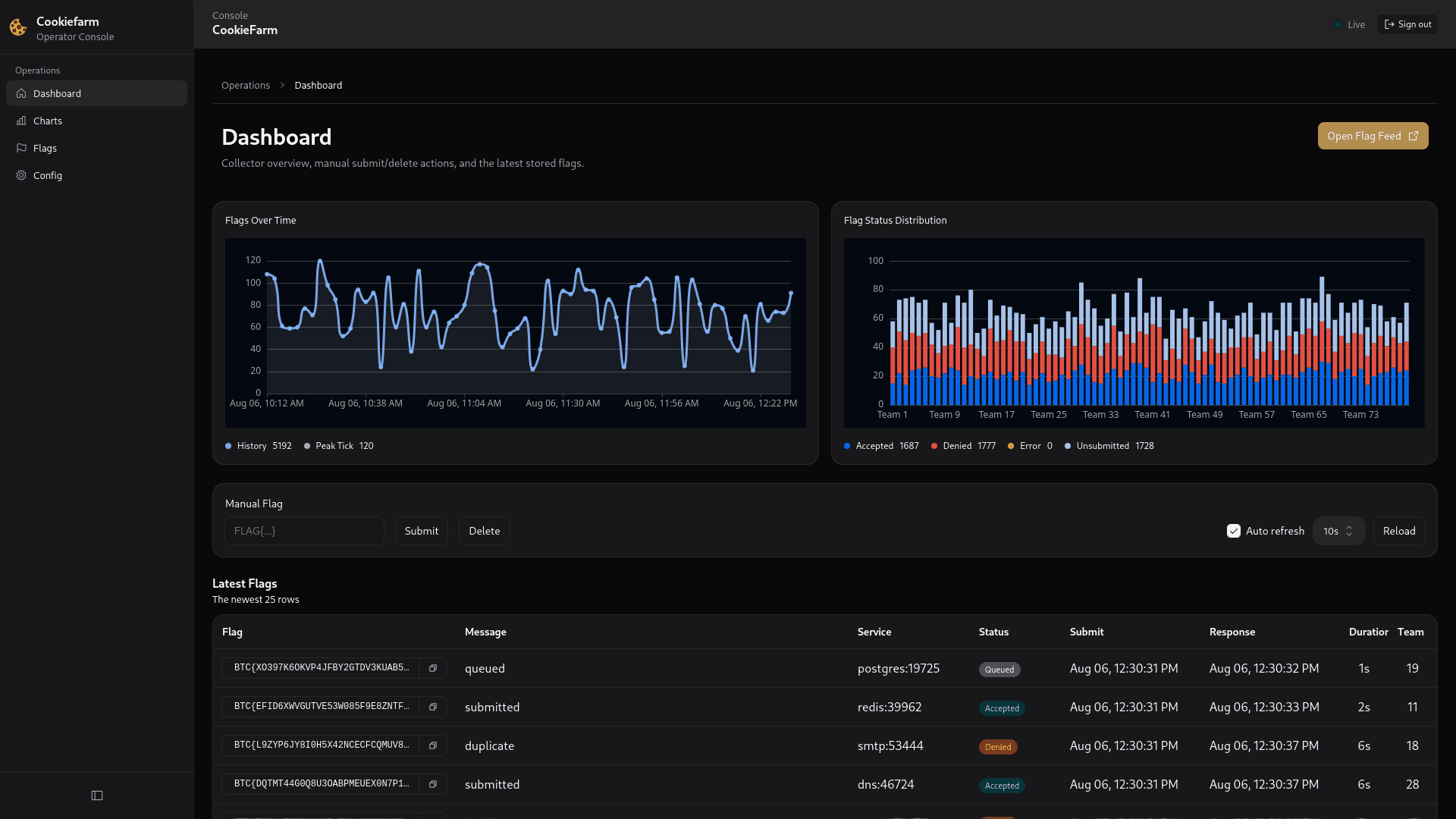Click the Dashboard home icon
Viewport: 1456px width, 819px height.
click(21, 93)
